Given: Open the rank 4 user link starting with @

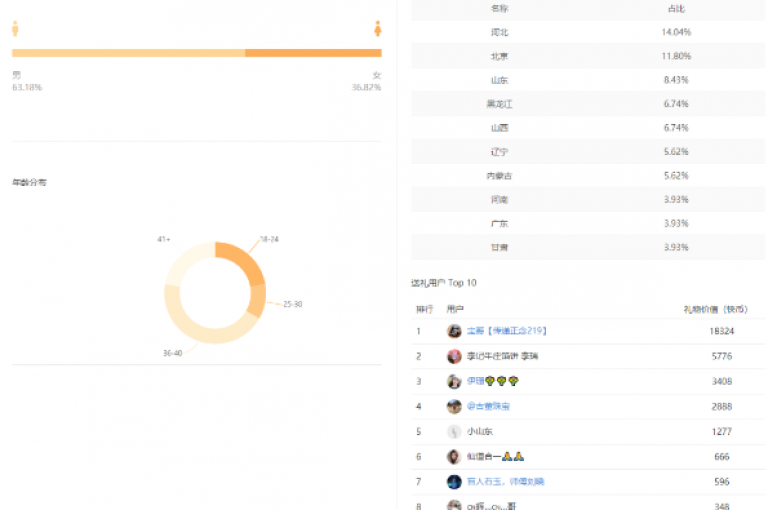Looking at the screenshot, I should click(x=488, y=406).
